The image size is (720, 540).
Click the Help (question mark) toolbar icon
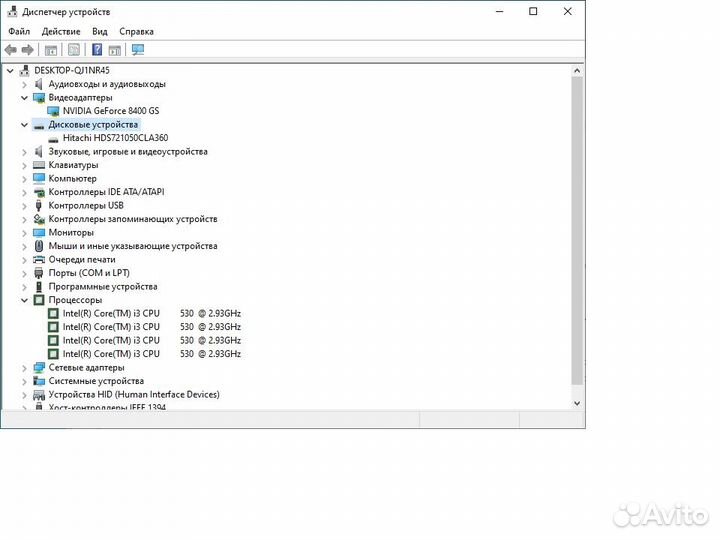tap(97, 50)
